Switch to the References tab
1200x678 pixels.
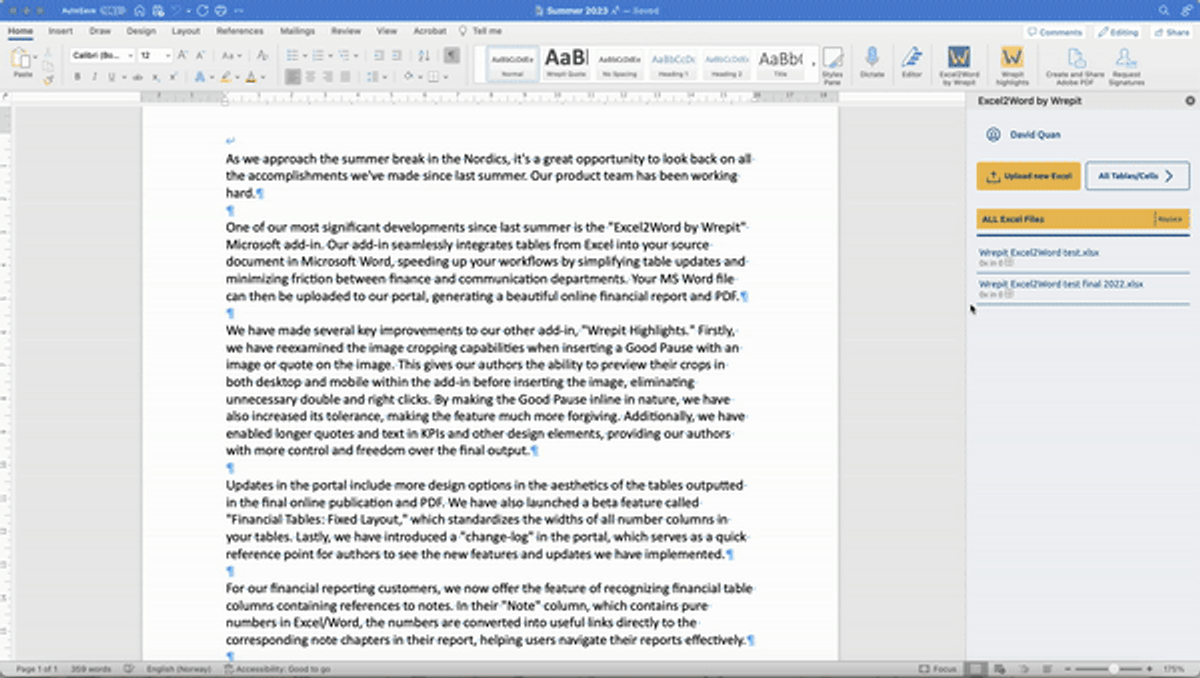tap(240, 31)
